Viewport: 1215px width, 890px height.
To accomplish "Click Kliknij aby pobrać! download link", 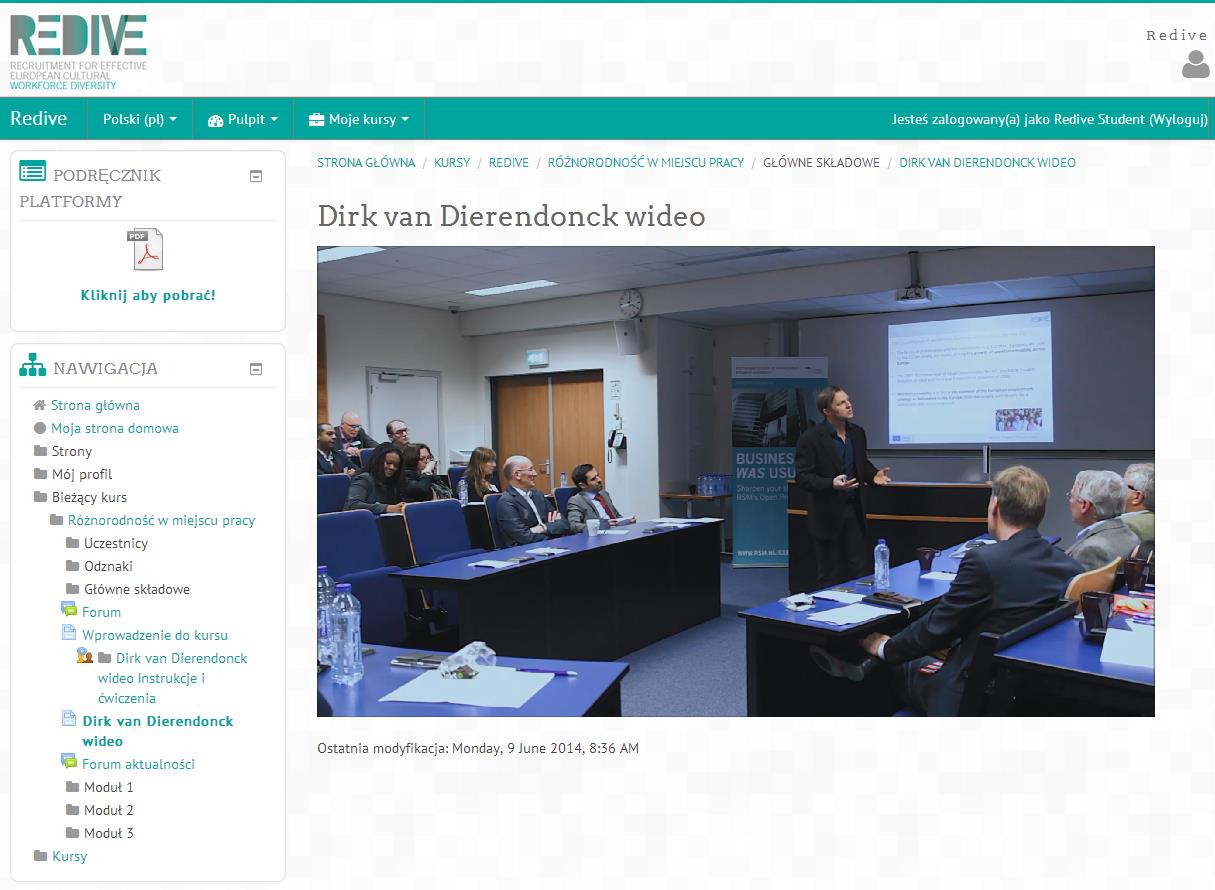I will (148, 295).
